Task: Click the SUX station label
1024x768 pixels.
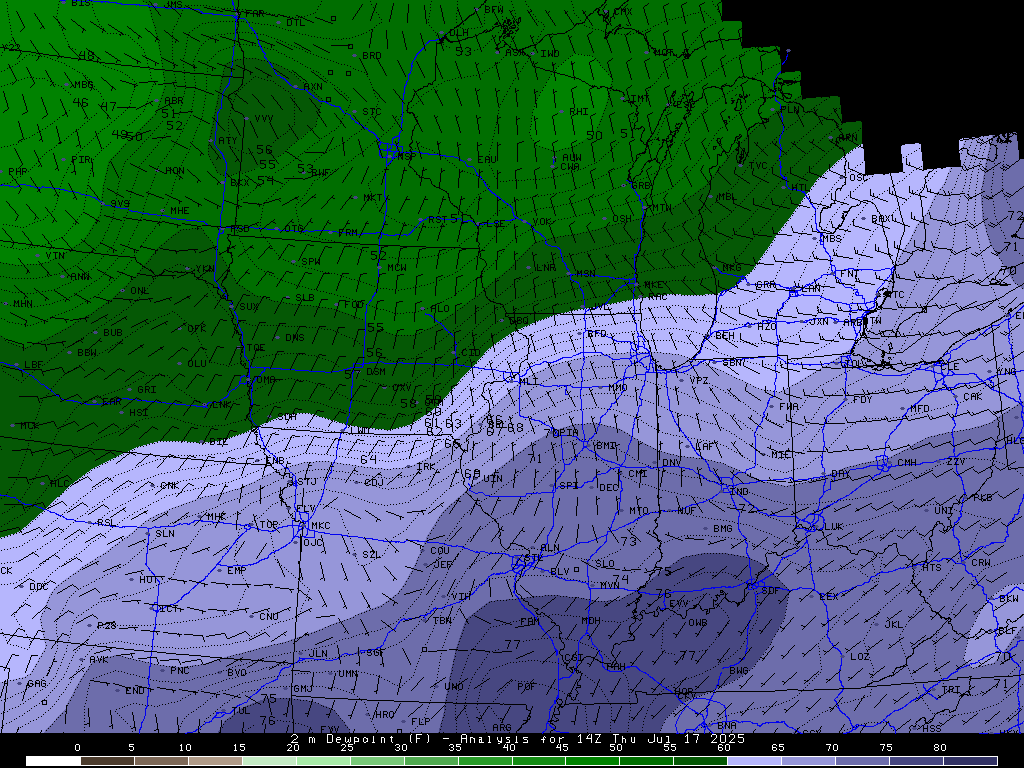Action: pos(248,307)
